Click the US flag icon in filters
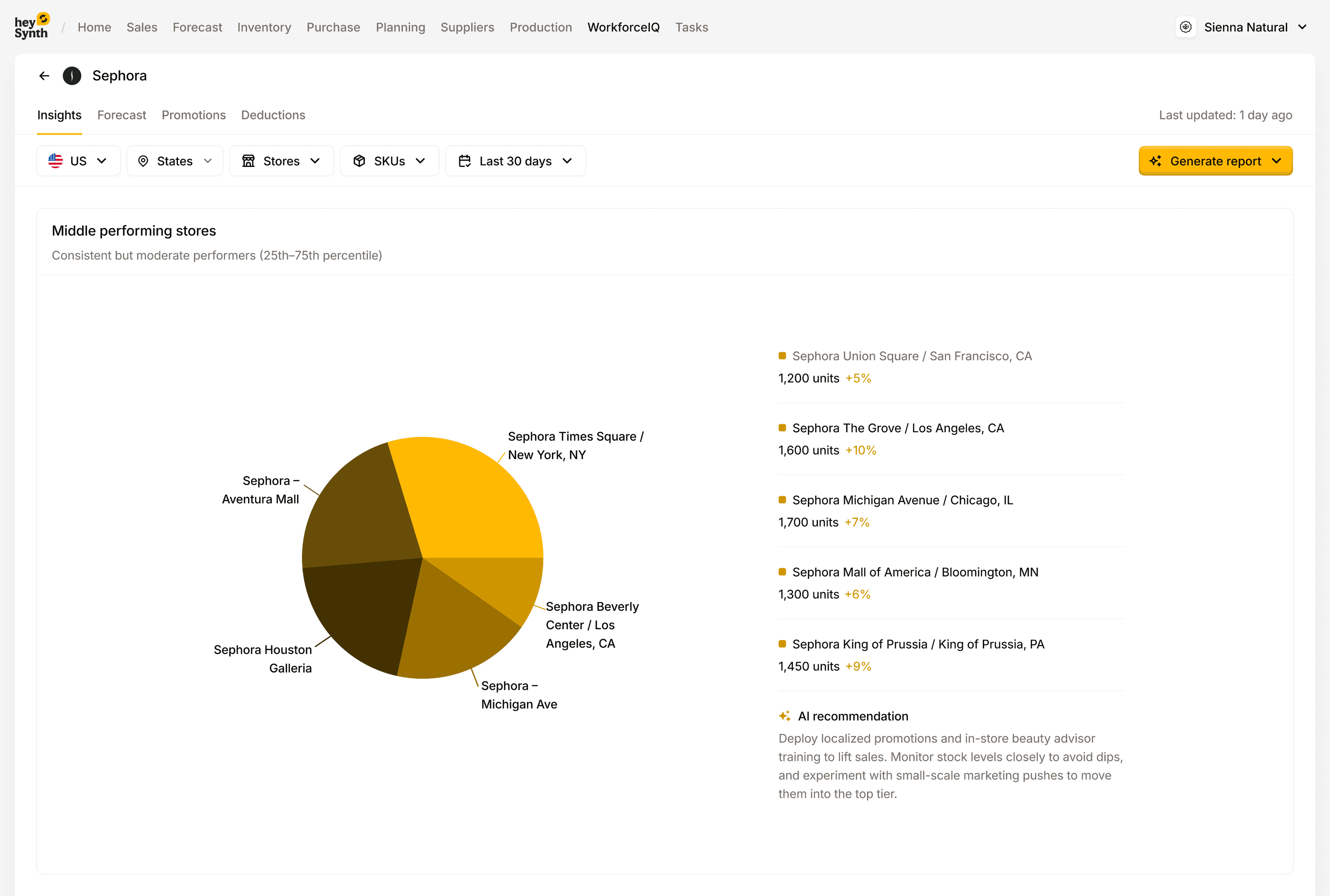The image size is (1330, 896). (55, 161)
